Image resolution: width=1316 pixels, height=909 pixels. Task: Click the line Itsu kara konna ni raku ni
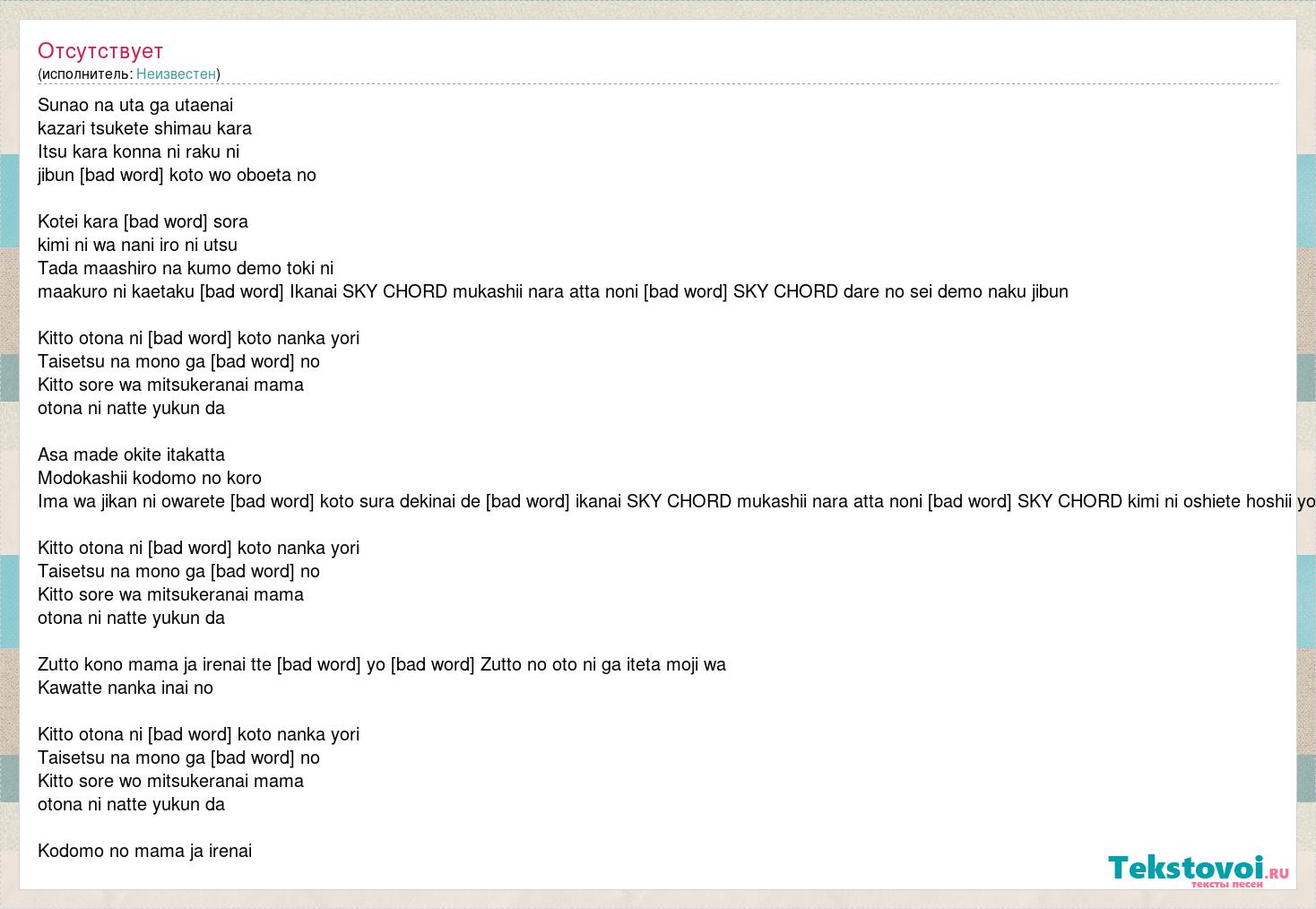tap(139, 151)
